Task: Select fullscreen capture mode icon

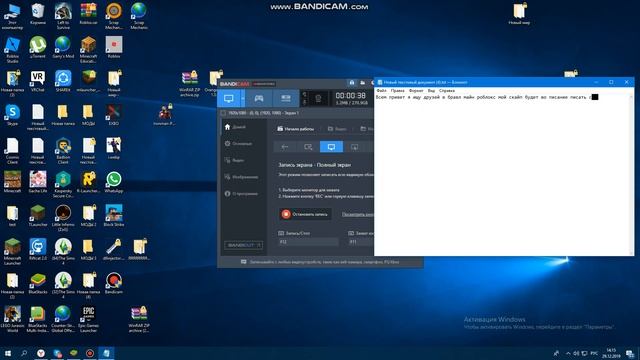Action: coord(331,147)
